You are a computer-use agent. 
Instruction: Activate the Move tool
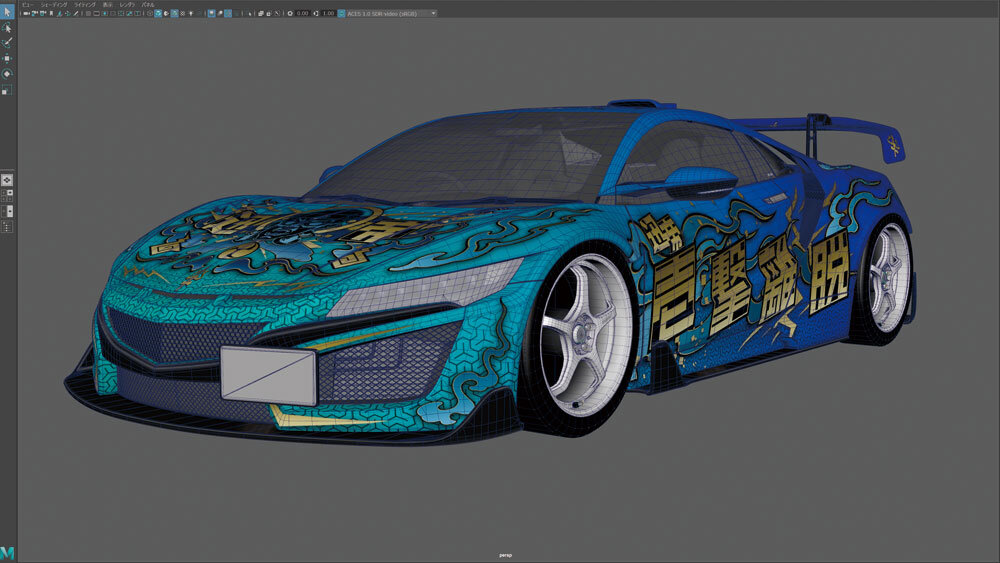7,58
